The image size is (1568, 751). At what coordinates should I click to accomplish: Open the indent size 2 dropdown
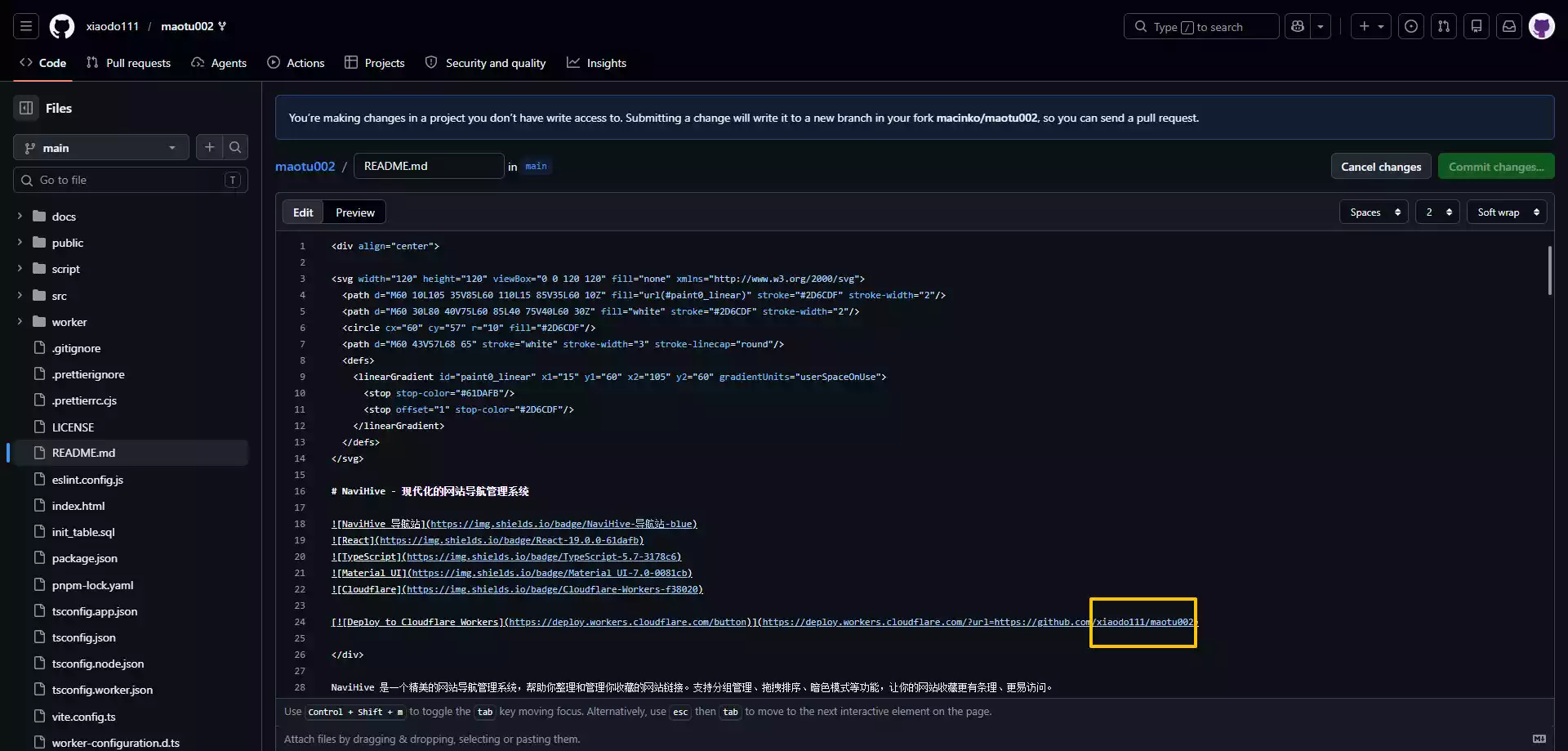1437,212
